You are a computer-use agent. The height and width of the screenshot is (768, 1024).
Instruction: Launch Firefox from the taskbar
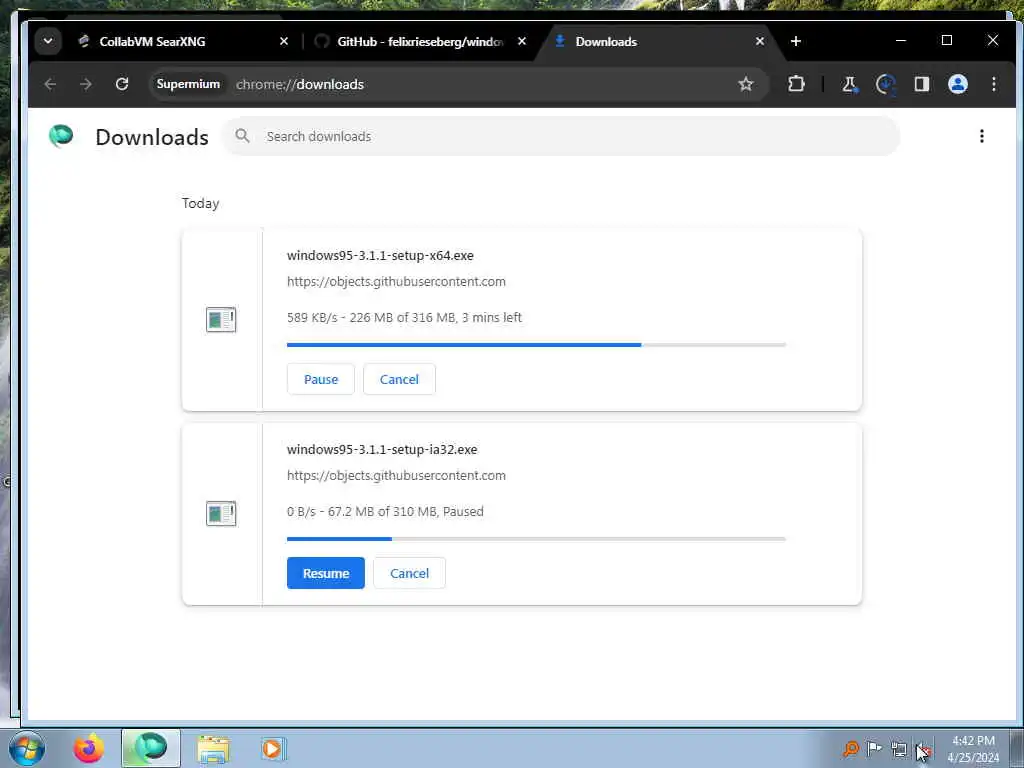pyautogui.click(x=88, y=748)
